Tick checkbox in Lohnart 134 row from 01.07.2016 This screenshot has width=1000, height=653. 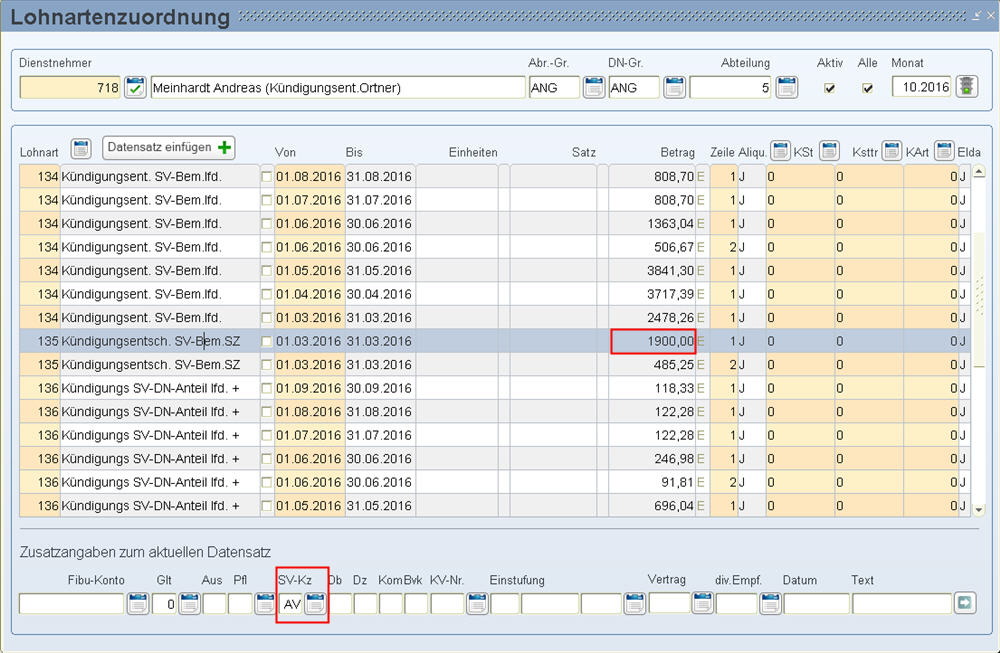(x=267, y=200)
